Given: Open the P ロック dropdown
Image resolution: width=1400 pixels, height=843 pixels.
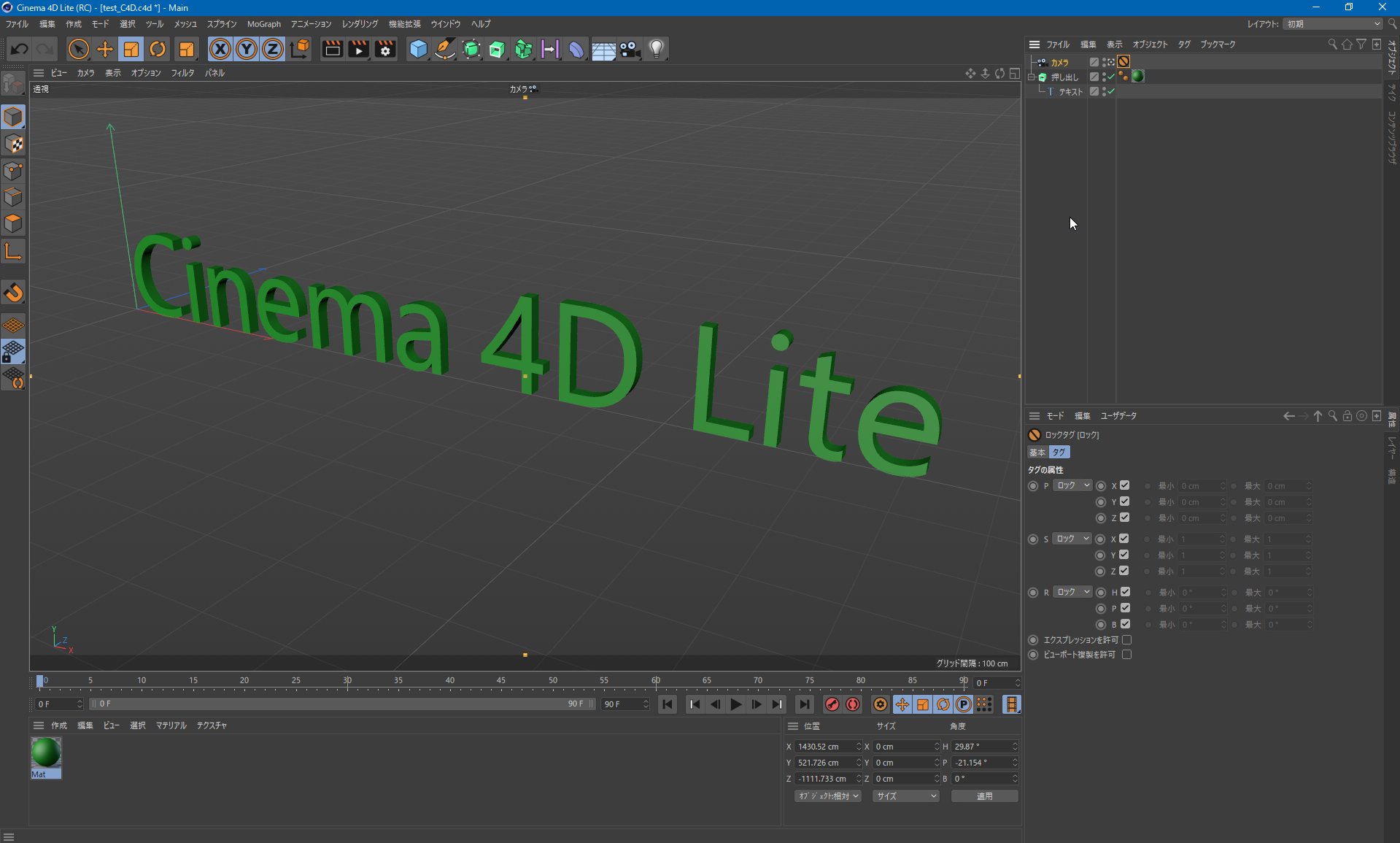Looking at the screenshot, I should pyautogui.click(x=1072, y=485).
